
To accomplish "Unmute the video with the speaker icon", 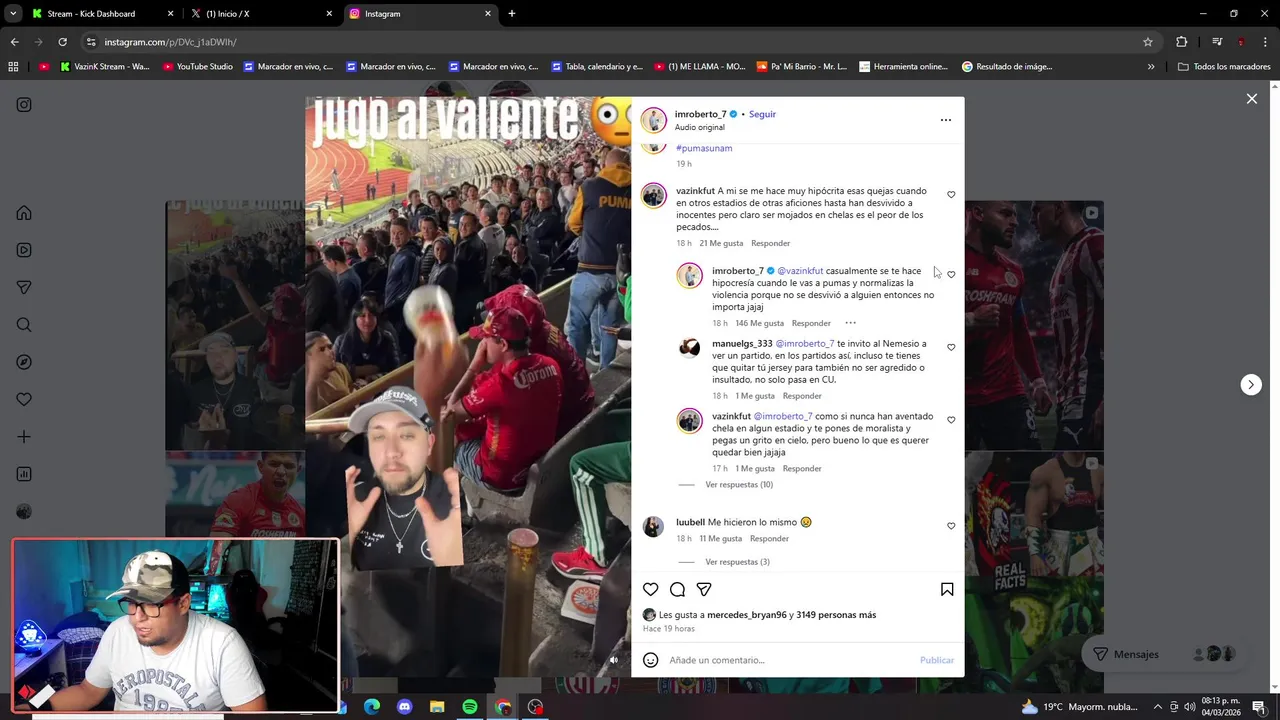I will [614, 660].
